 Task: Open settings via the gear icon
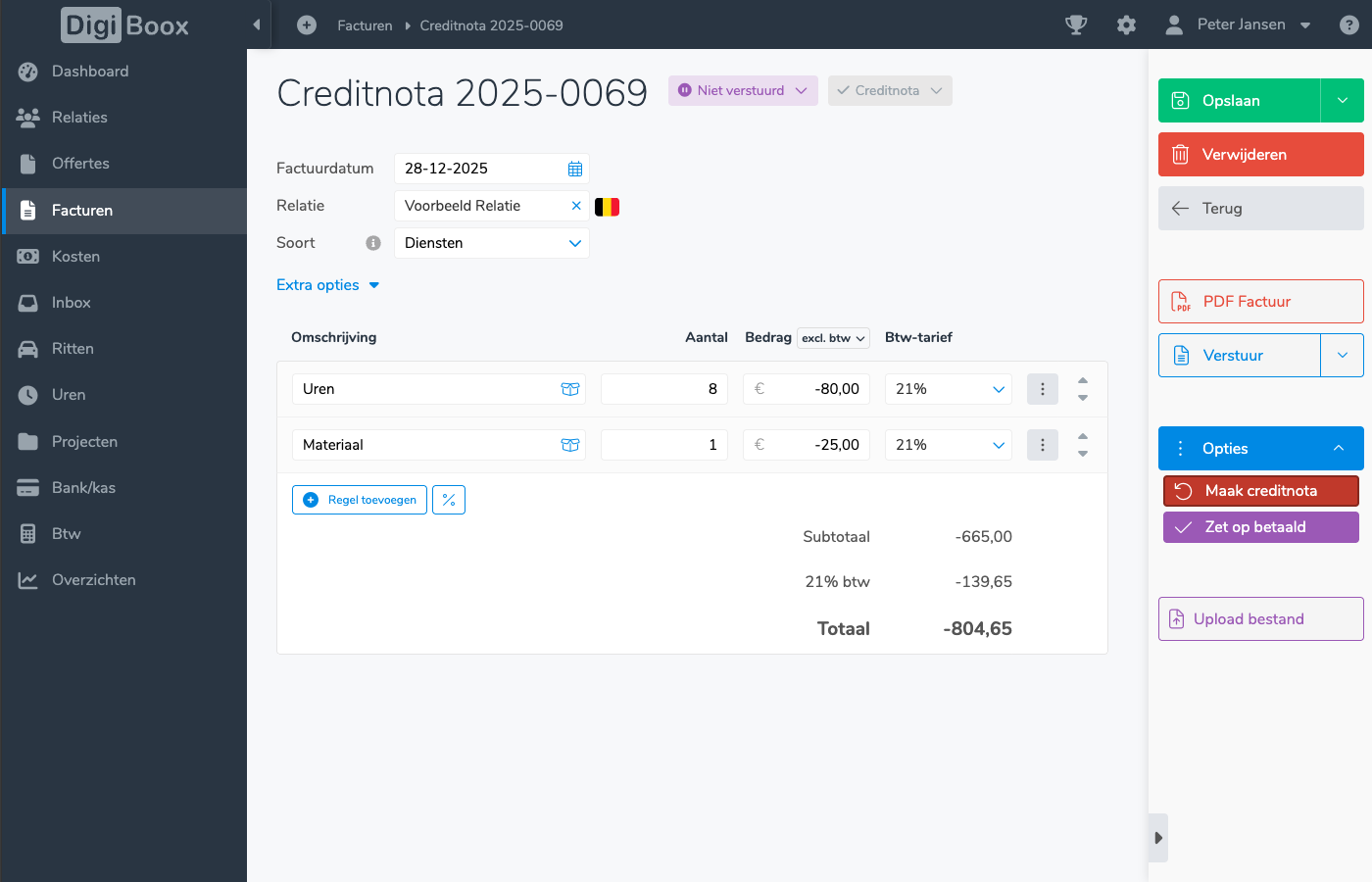1126,25
